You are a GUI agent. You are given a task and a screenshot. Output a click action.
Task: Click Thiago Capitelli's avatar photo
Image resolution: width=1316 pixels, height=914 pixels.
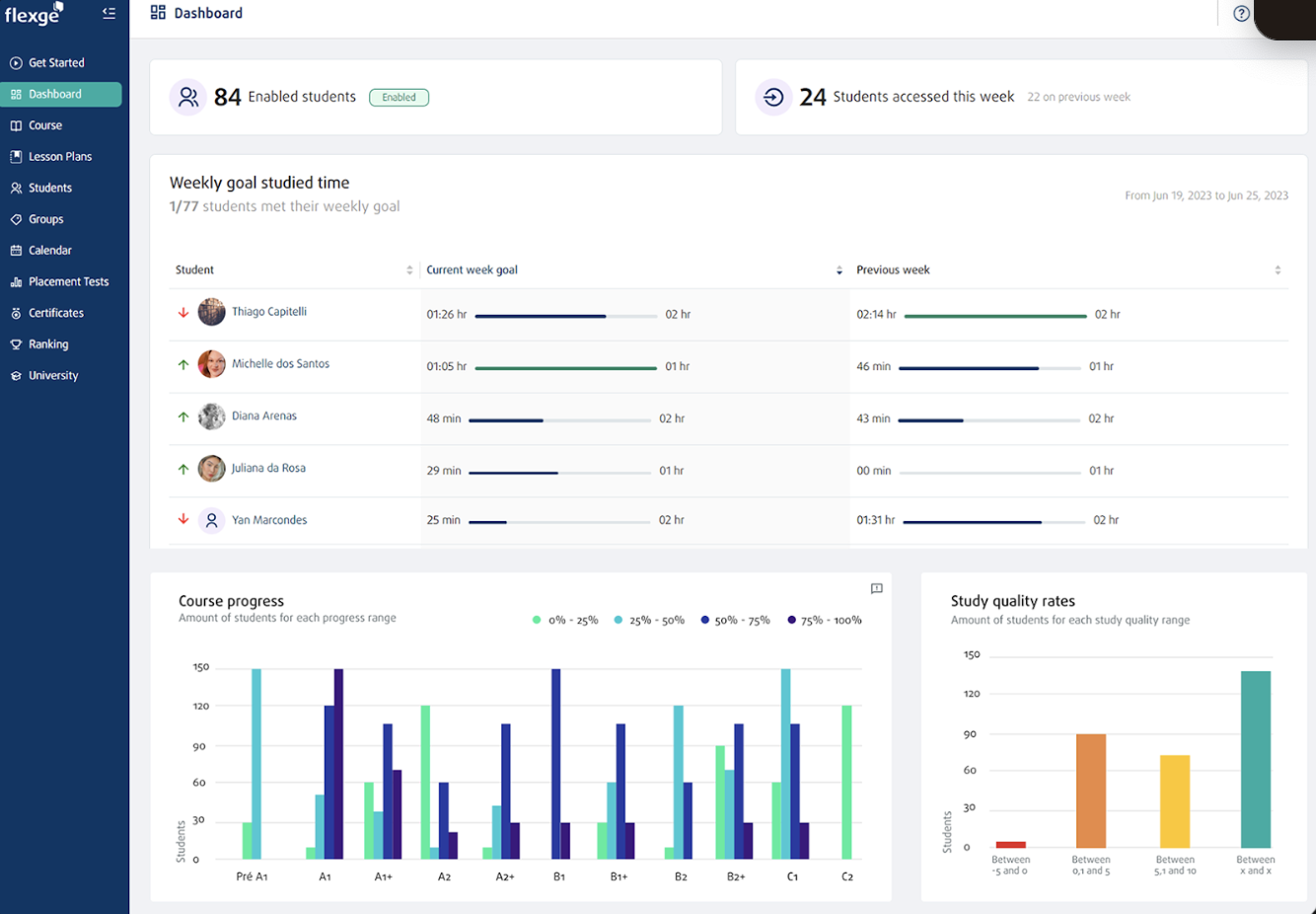[211, 313]
